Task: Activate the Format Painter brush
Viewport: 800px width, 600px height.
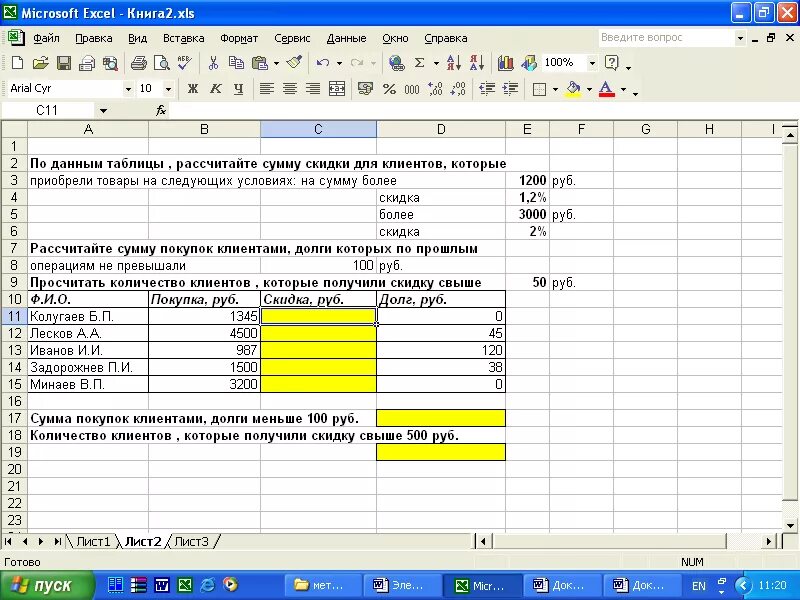Action: pos(294,63)
